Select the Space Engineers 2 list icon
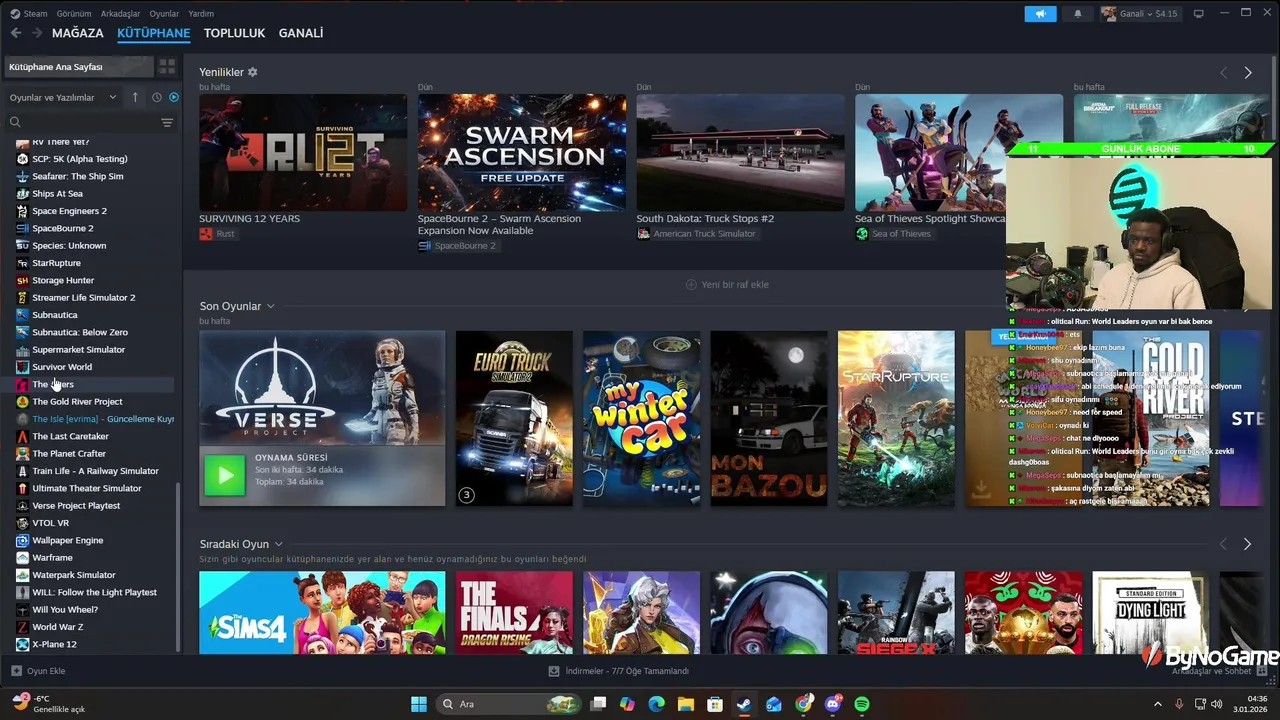1280x720 pixels. coord(22,211)
